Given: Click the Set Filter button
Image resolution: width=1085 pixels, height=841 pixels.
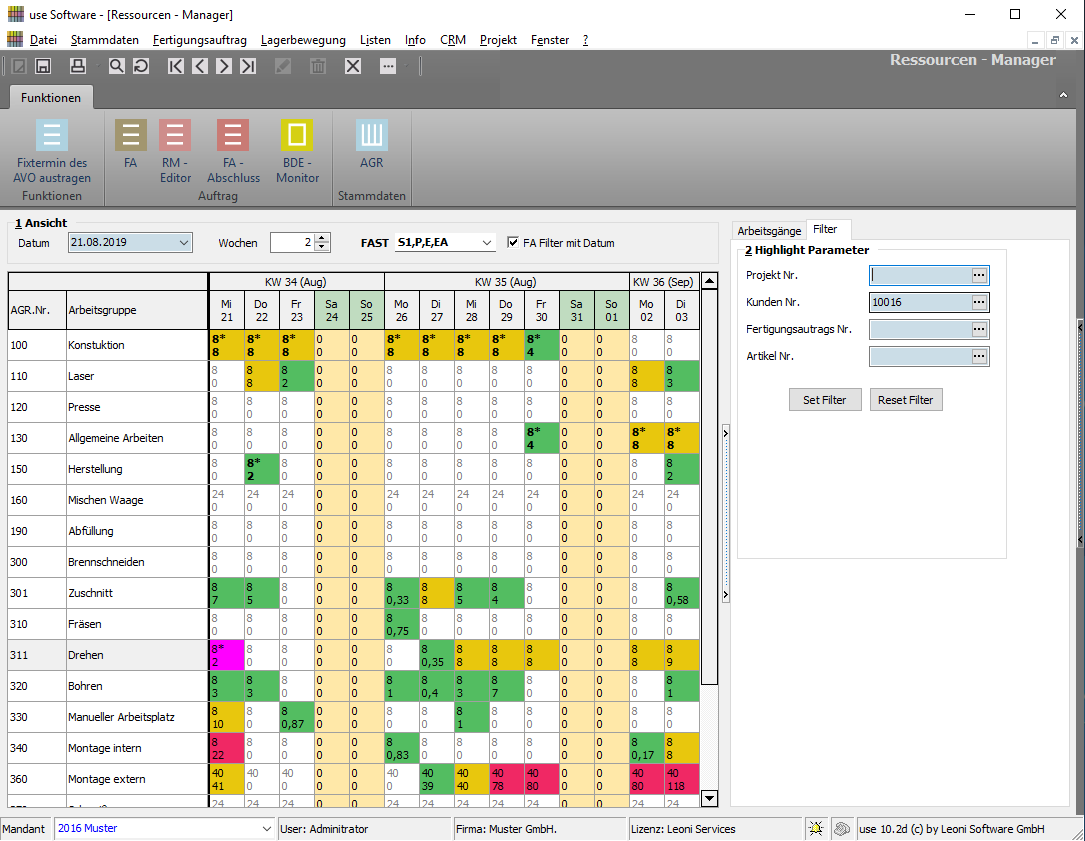Looking at the screenshot, I should pyautogui.click(x=825, y=400).
